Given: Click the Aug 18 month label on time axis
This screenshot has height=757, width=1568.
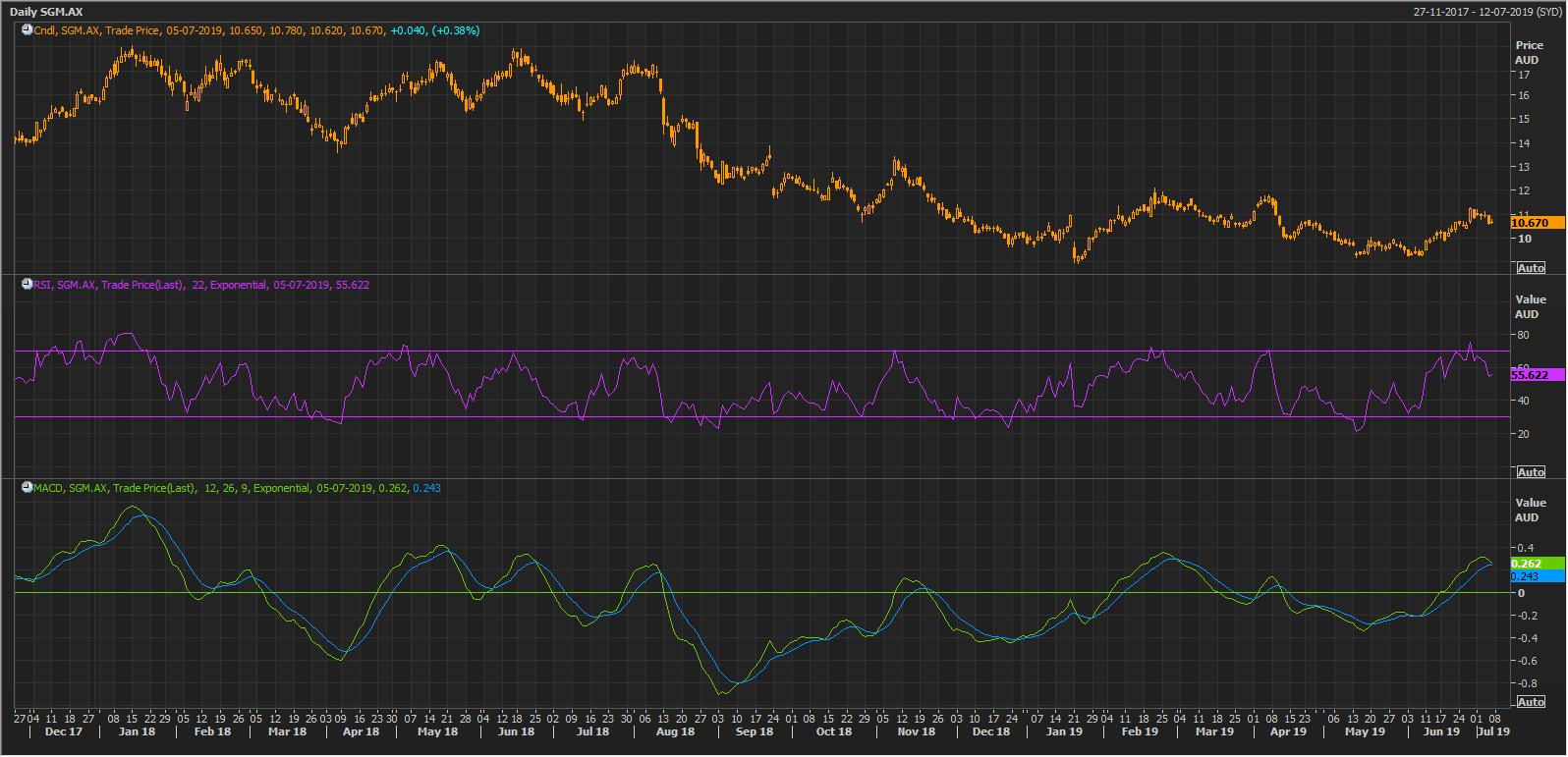Looking at the screenshot, I should (675, 731).
